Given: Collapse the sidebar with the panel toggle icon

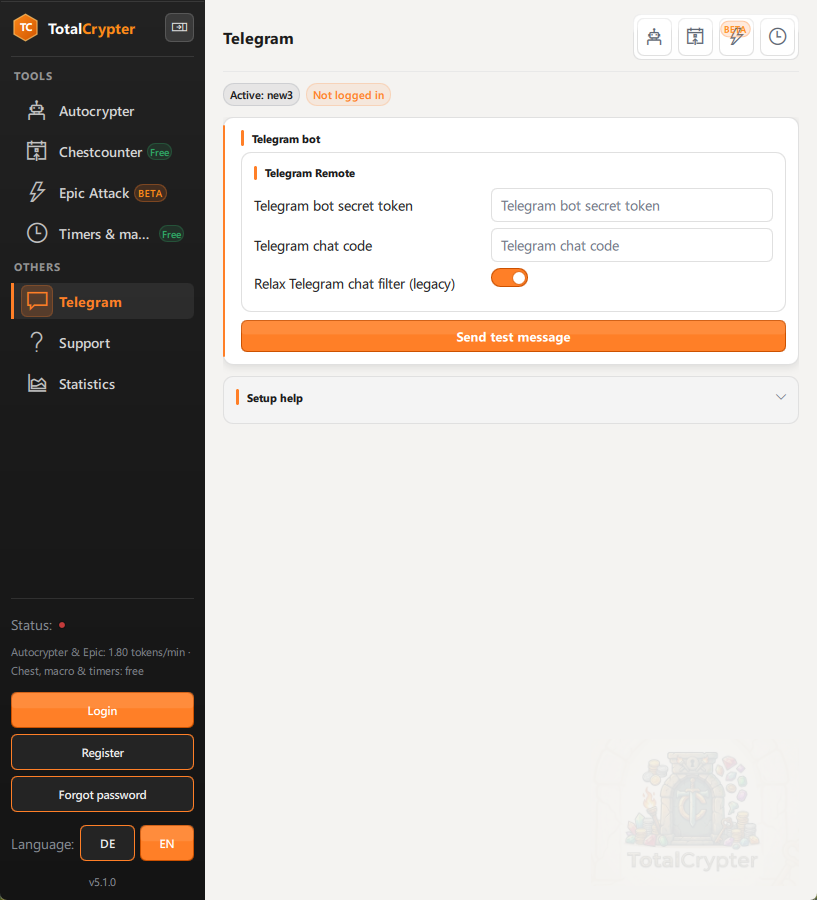Looking at the screenshot, I should pos(179,27).
